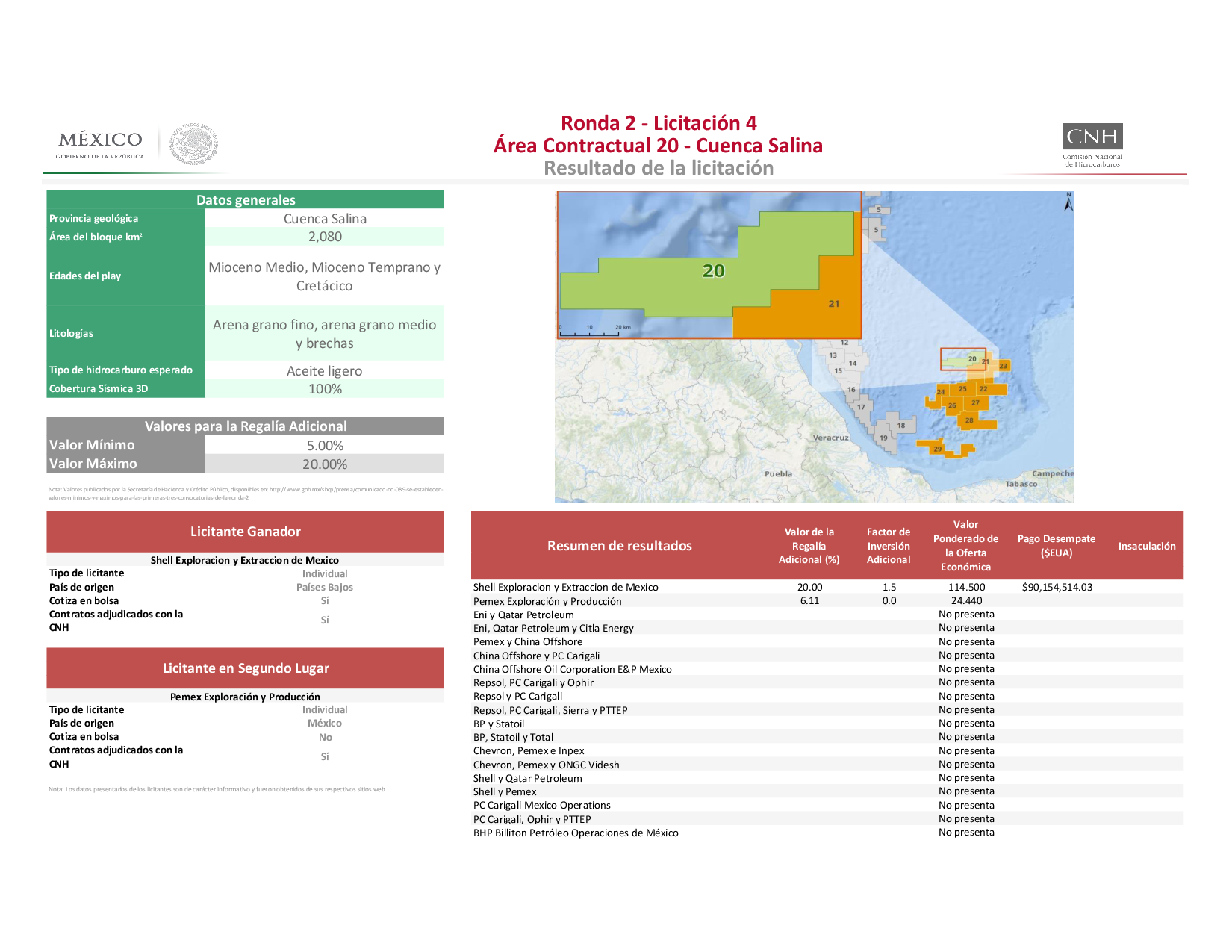
Task: Click the Veracruz label on the map
Action: pos(830,438)
